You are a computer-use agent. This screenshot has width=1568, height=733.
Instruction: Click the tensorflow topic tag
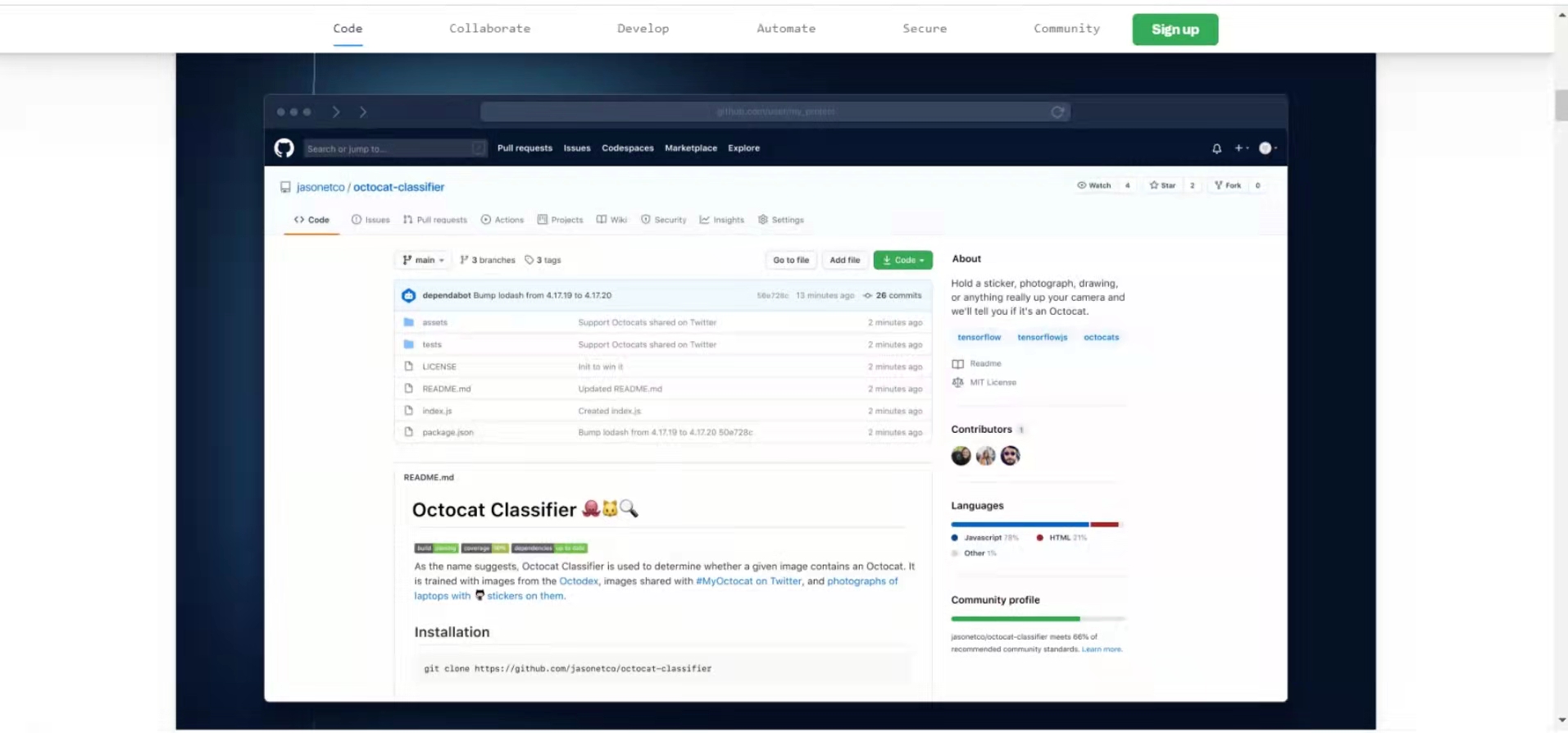pyautogui.click(x=979, y=337)
